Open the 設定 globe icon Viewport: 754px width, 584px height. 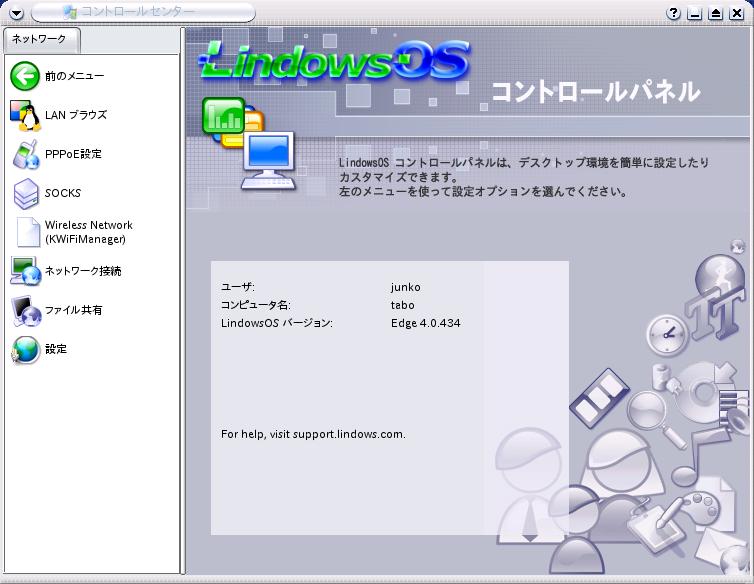(x=25, y=350)
